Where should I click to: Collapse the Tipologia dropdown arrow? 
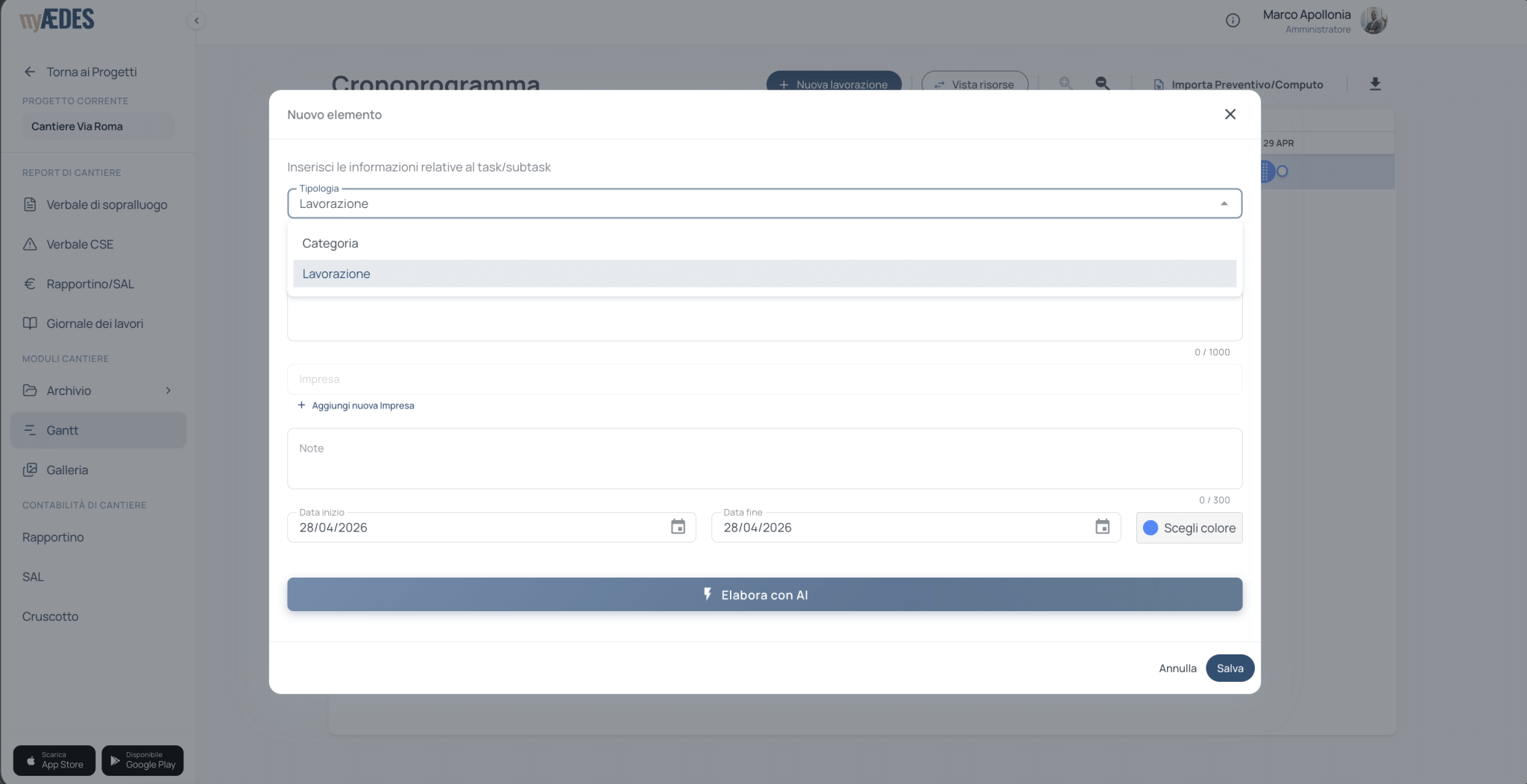point(1224,203)
